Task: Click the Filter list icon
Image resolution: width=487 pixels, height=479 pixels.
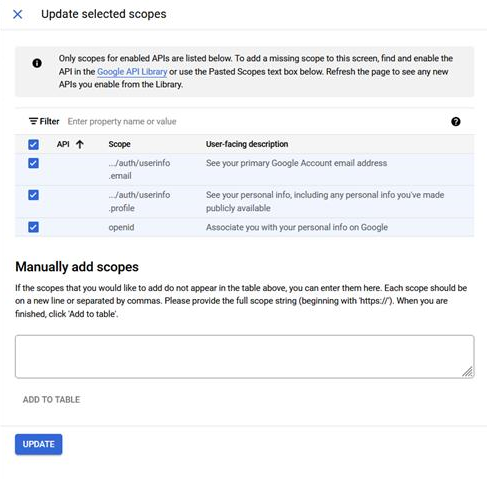Action: coord(33,121)
